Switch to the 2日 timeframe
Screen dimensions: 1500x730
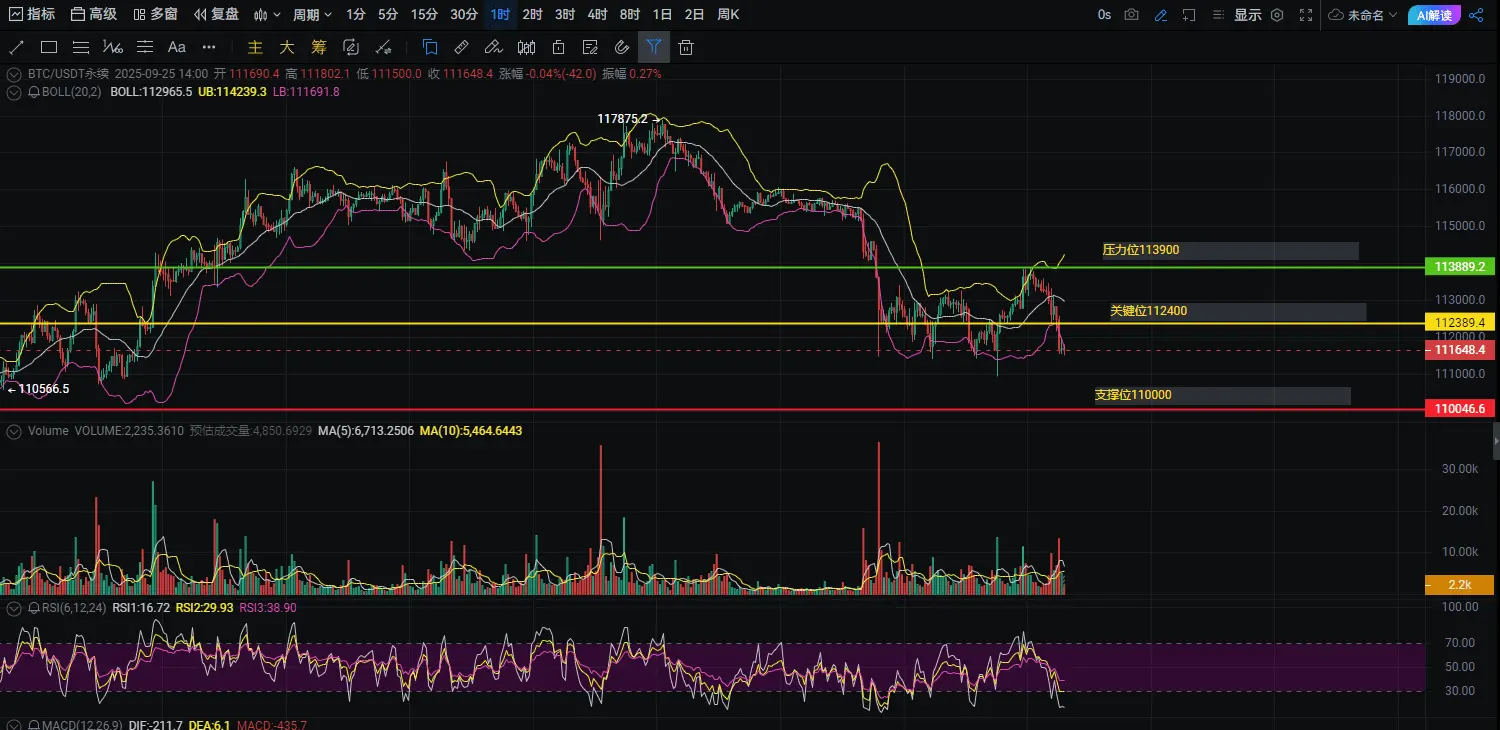click(694, 14)
